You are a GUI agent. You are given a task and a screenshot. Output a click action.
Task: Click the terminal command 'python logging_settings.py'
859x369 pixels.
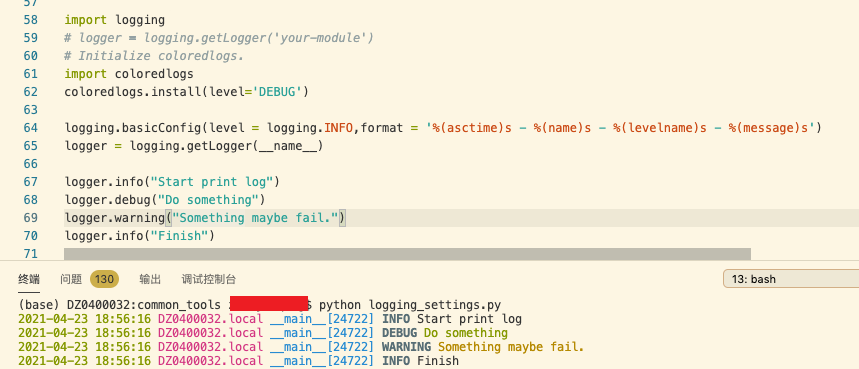[x=410, y=305]
